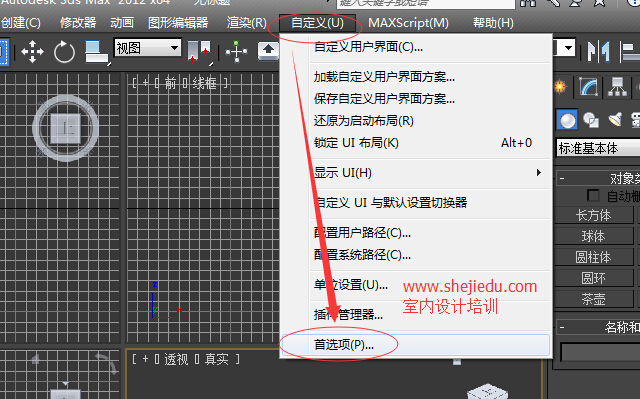Click the object name input field
640x399 pixels.
[x=600, y=352]
